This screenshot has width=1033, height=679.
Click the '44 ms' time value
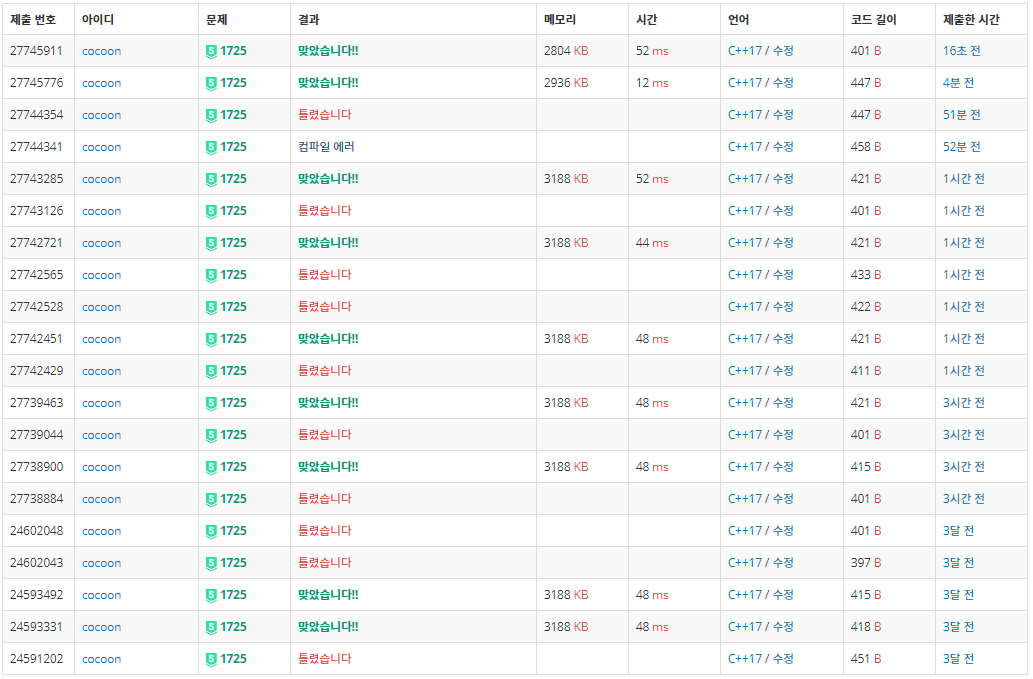(652, 243)
